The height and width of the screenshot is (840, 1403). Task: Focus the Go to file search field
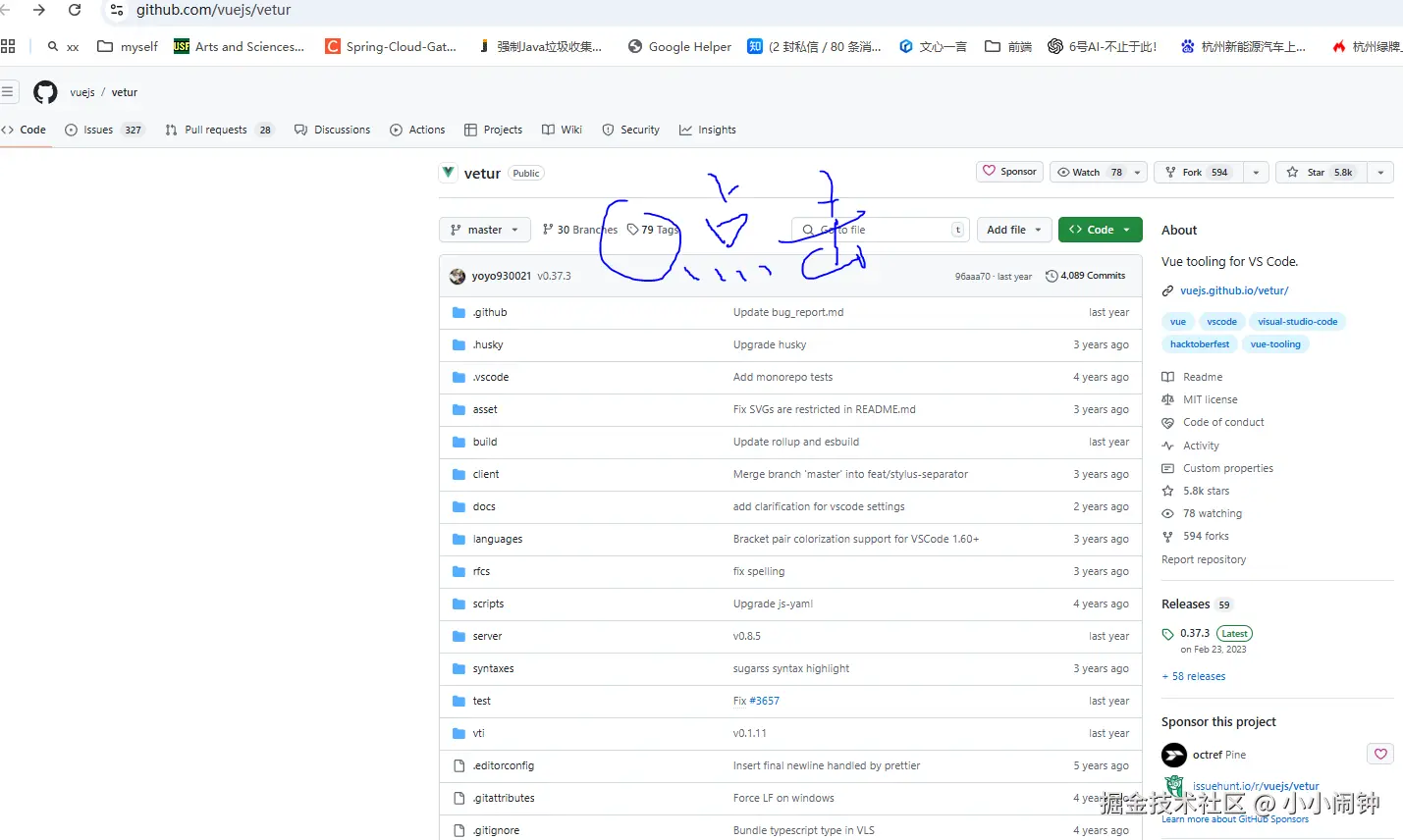coord(881,230)
